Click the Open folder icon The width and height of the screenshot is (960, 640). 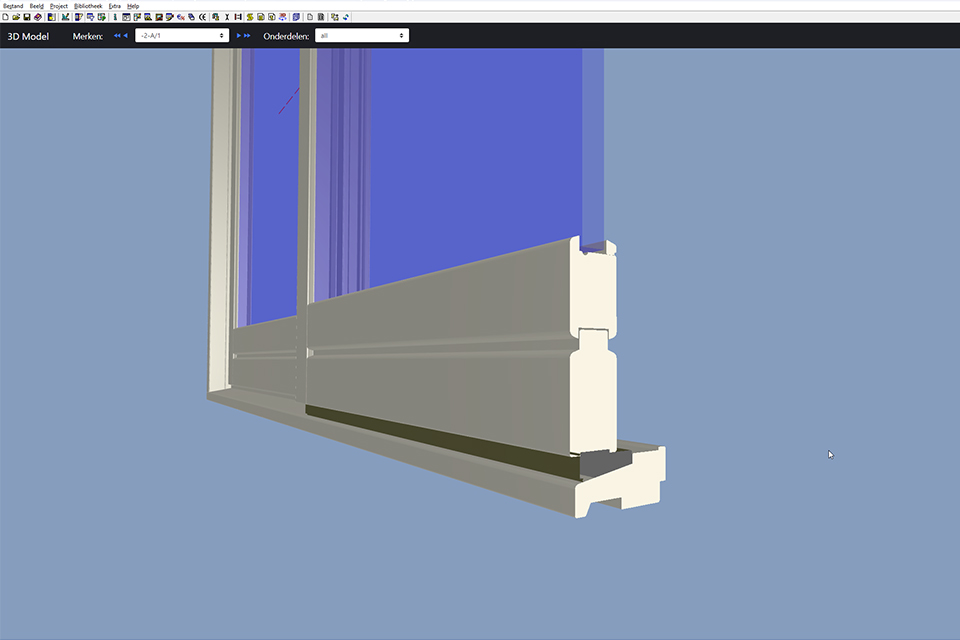click(x=16, y=17)
